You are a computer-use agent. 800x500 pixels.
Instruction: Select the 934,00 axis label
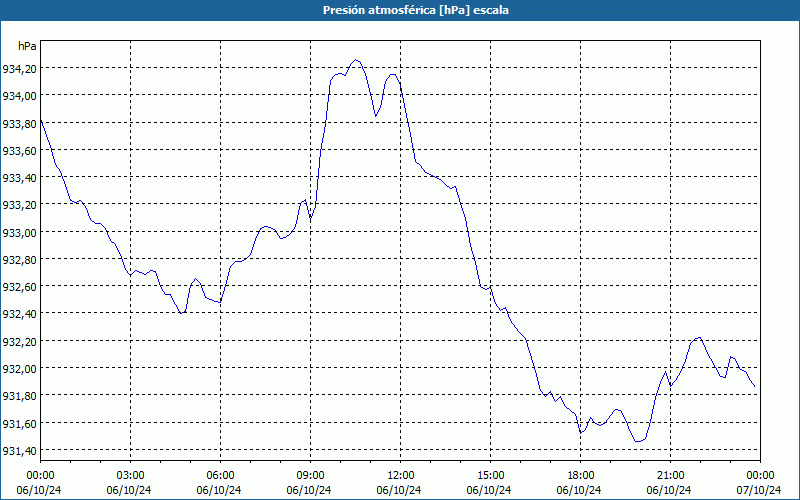[20, 95]
